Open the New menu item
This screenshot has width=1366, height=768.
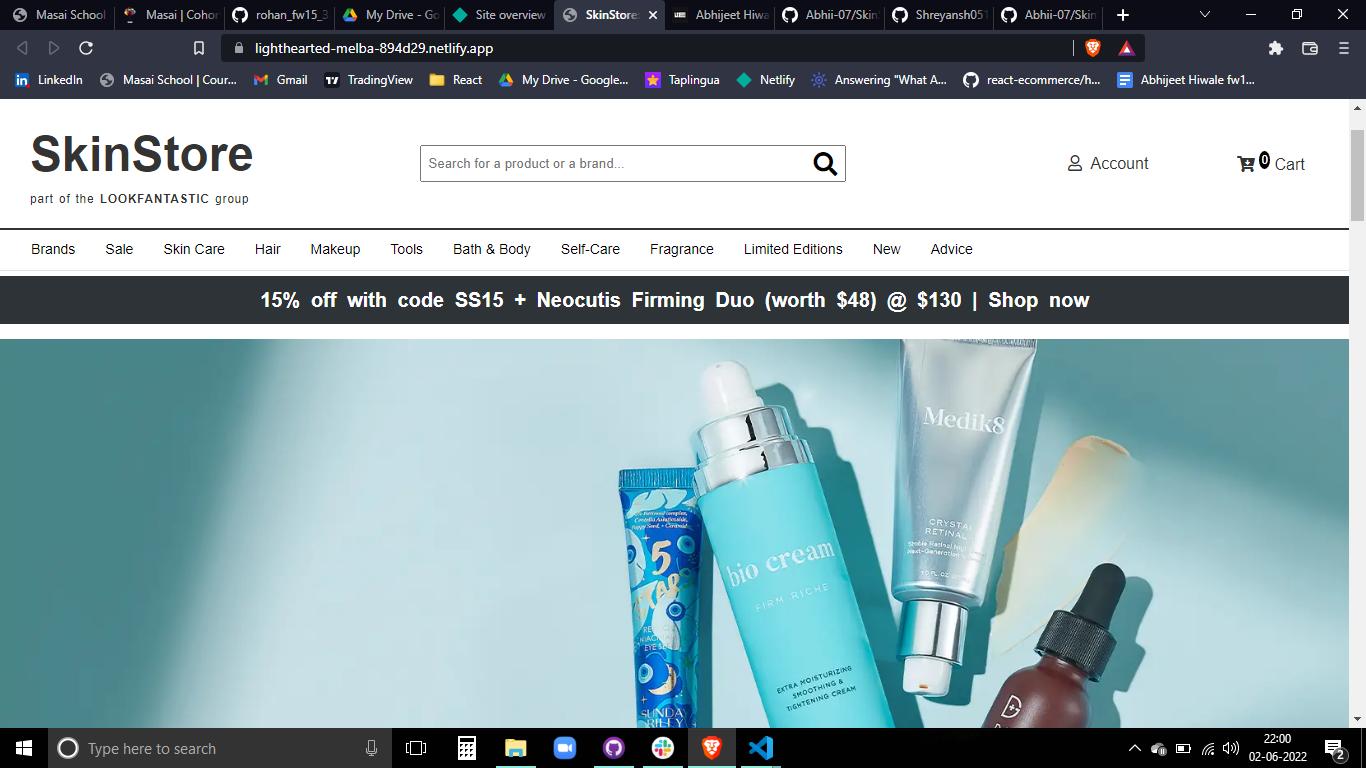(x=887, y=249)
